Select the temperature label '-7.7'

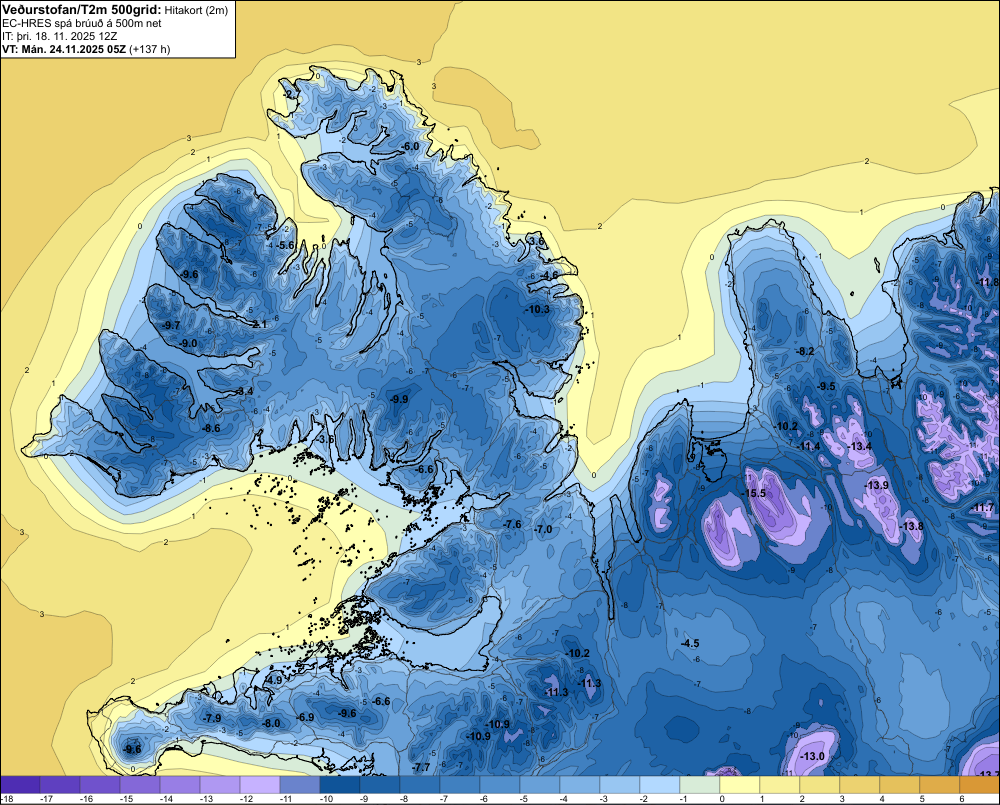tap(422, 767)
